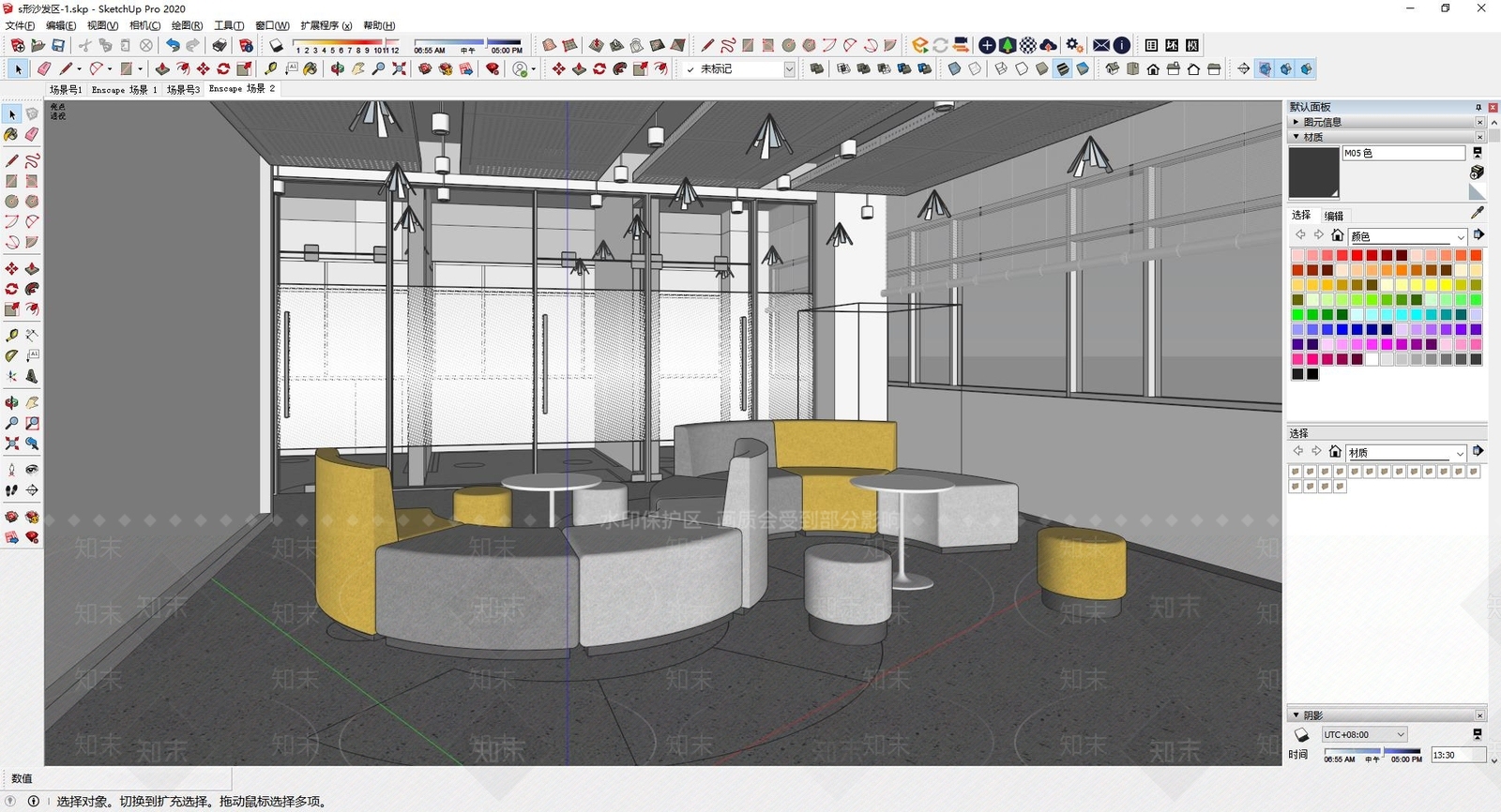The width and height of the screenshot is (1501, 812).
Task: Activate the Zoom Extents tool in the top toolbar
Action: (399, 68)
